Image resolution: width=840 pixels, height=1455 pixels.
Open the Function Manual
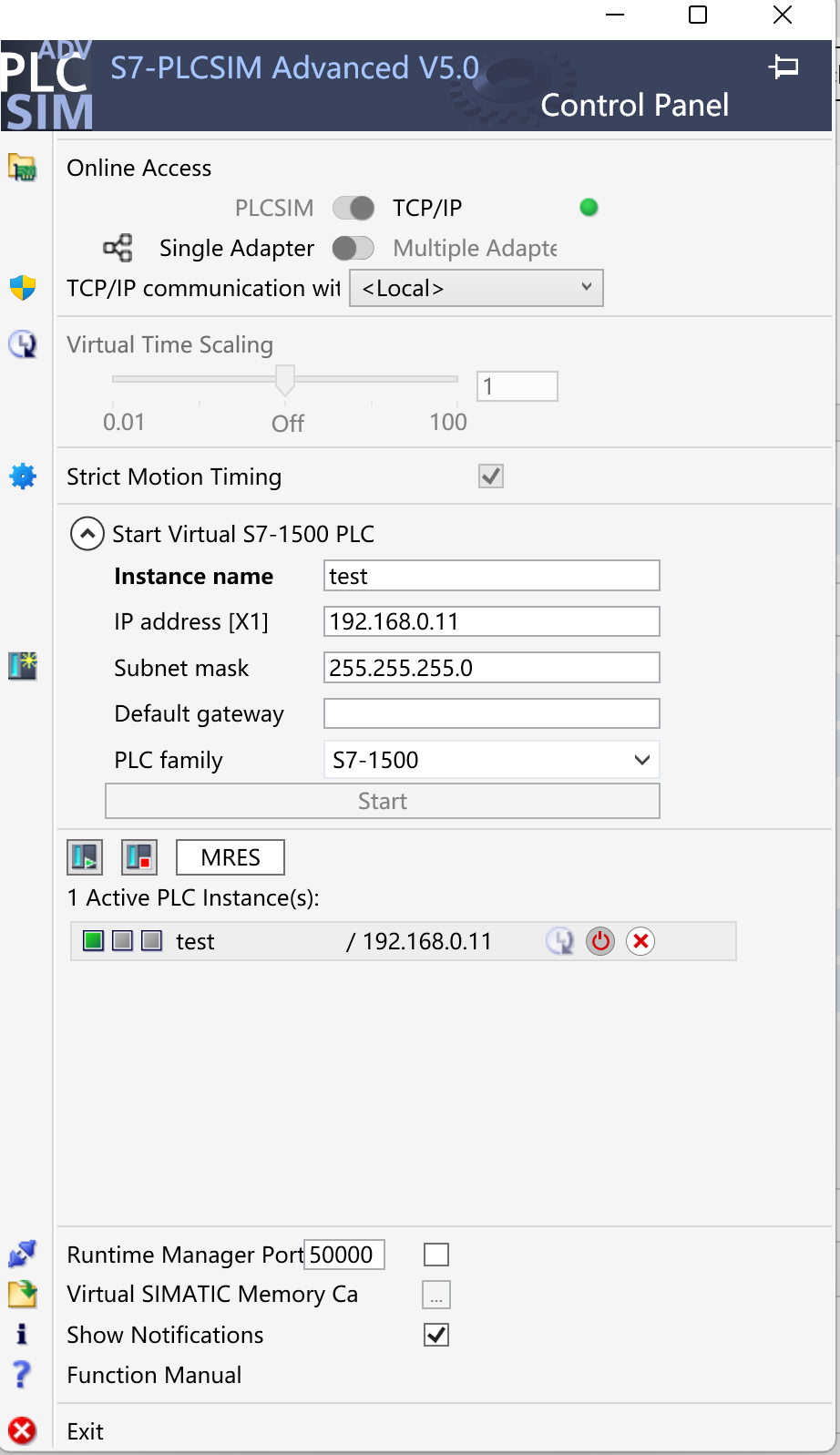[x=154, y=1375]
